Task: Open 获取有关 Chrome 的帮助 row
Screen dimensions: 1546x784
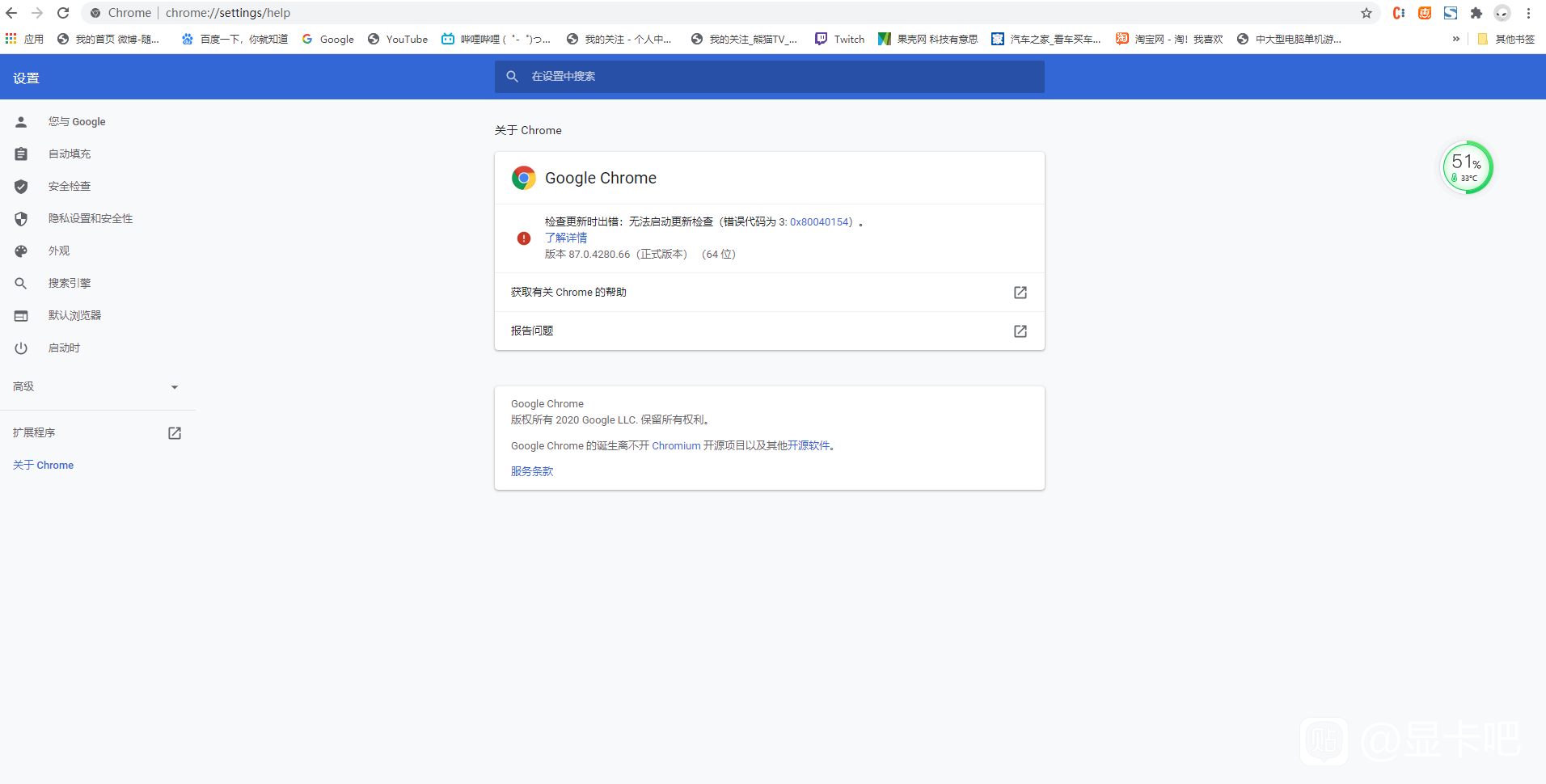Action: click(769, 292)
